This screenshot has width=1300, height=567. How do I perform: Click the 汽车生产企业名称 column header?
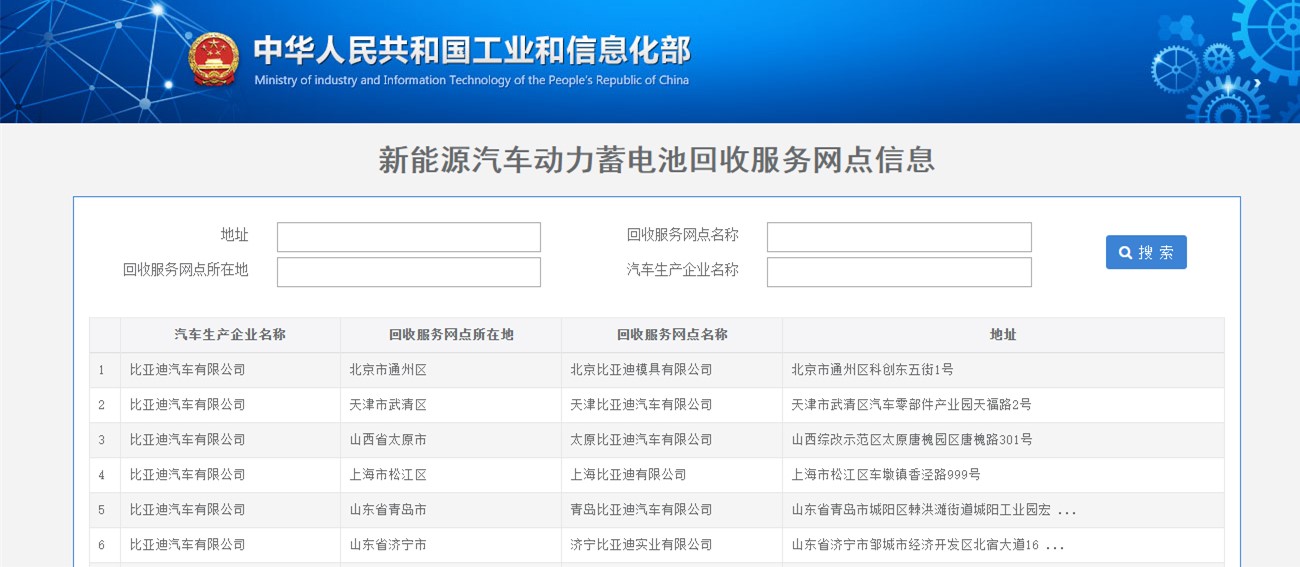[230, 335]
